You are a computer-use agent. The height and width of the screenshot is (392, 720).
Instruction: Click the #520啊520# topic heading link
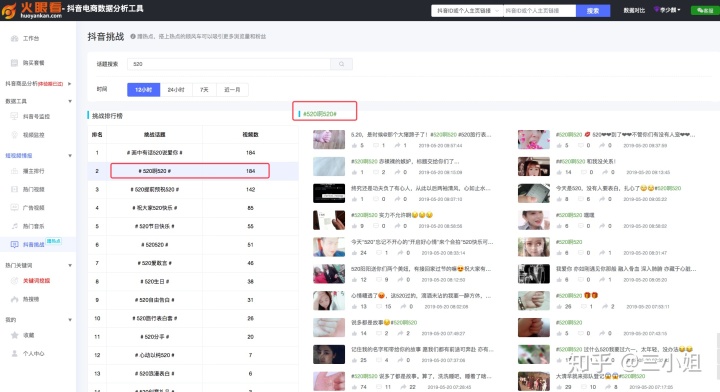320,113
